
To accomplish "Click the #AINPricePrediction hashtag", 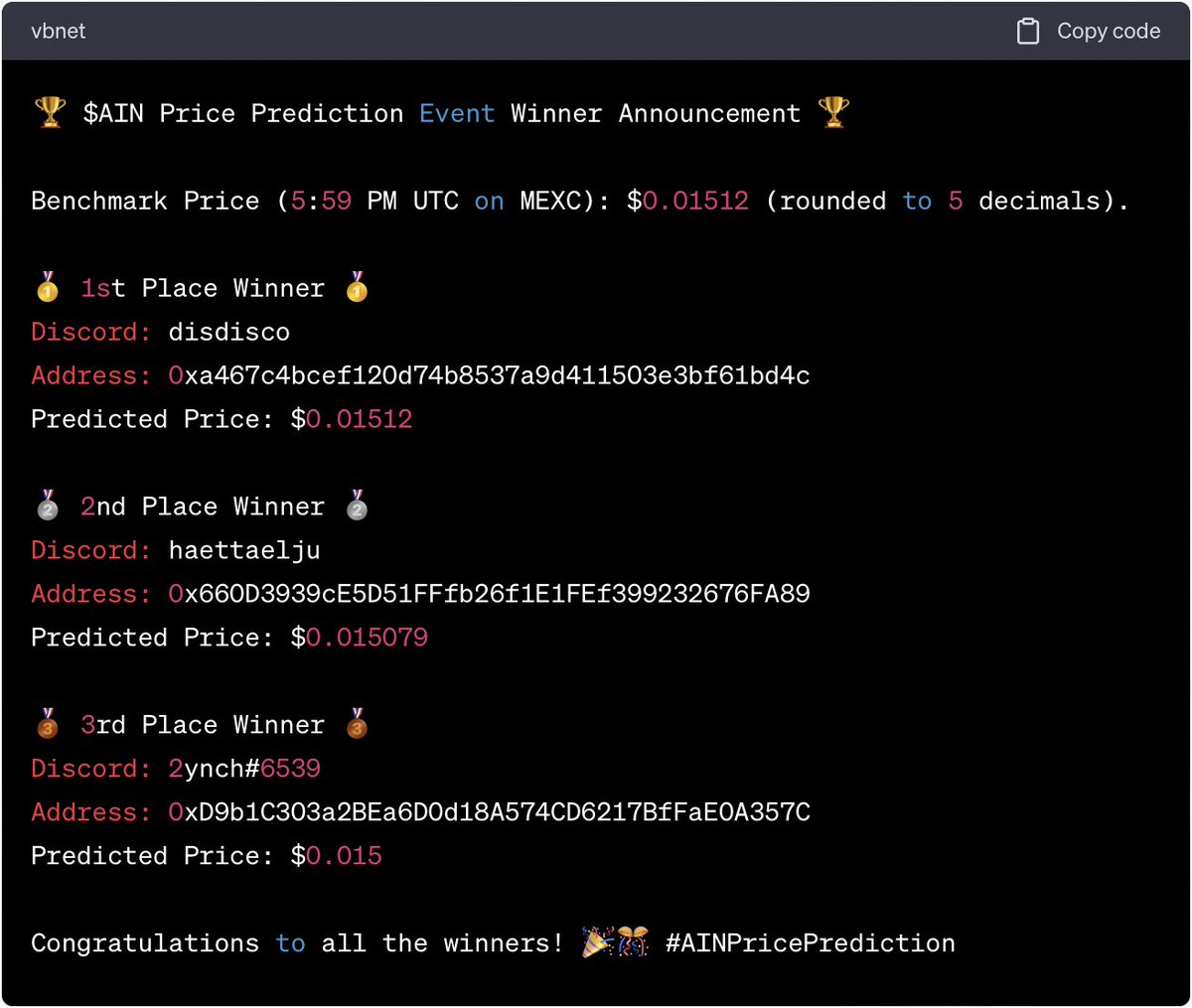I will [811, 942].
